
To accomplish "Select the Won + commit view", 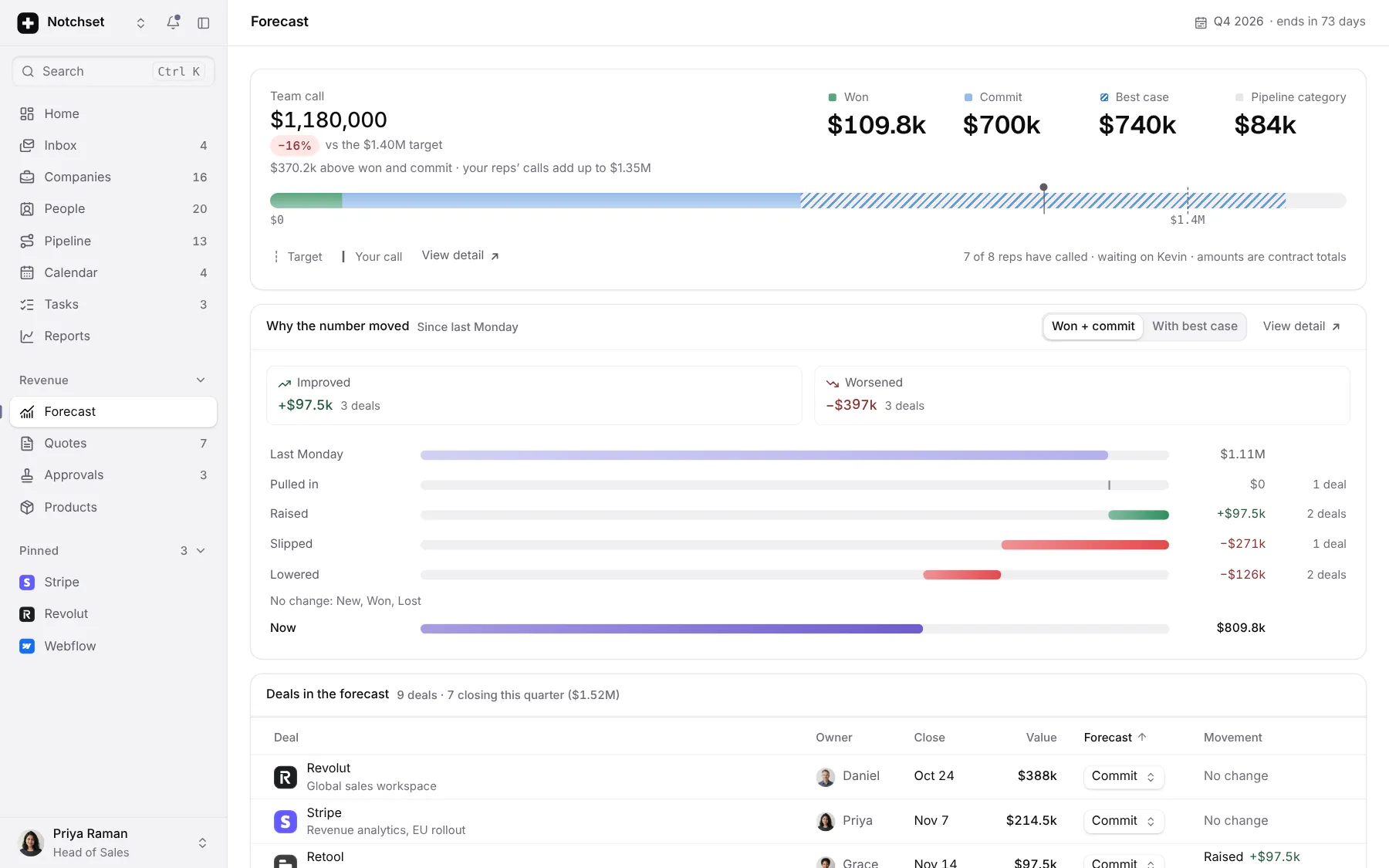I will [1093, 326].
